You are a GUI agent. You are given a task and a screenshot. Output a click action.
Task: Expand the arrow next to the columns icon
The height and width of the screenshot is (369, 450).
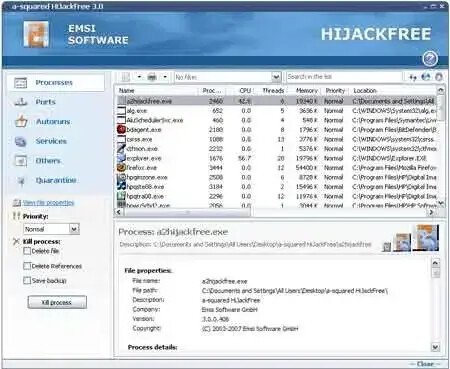pyautogui.click(x=139, y=77)
